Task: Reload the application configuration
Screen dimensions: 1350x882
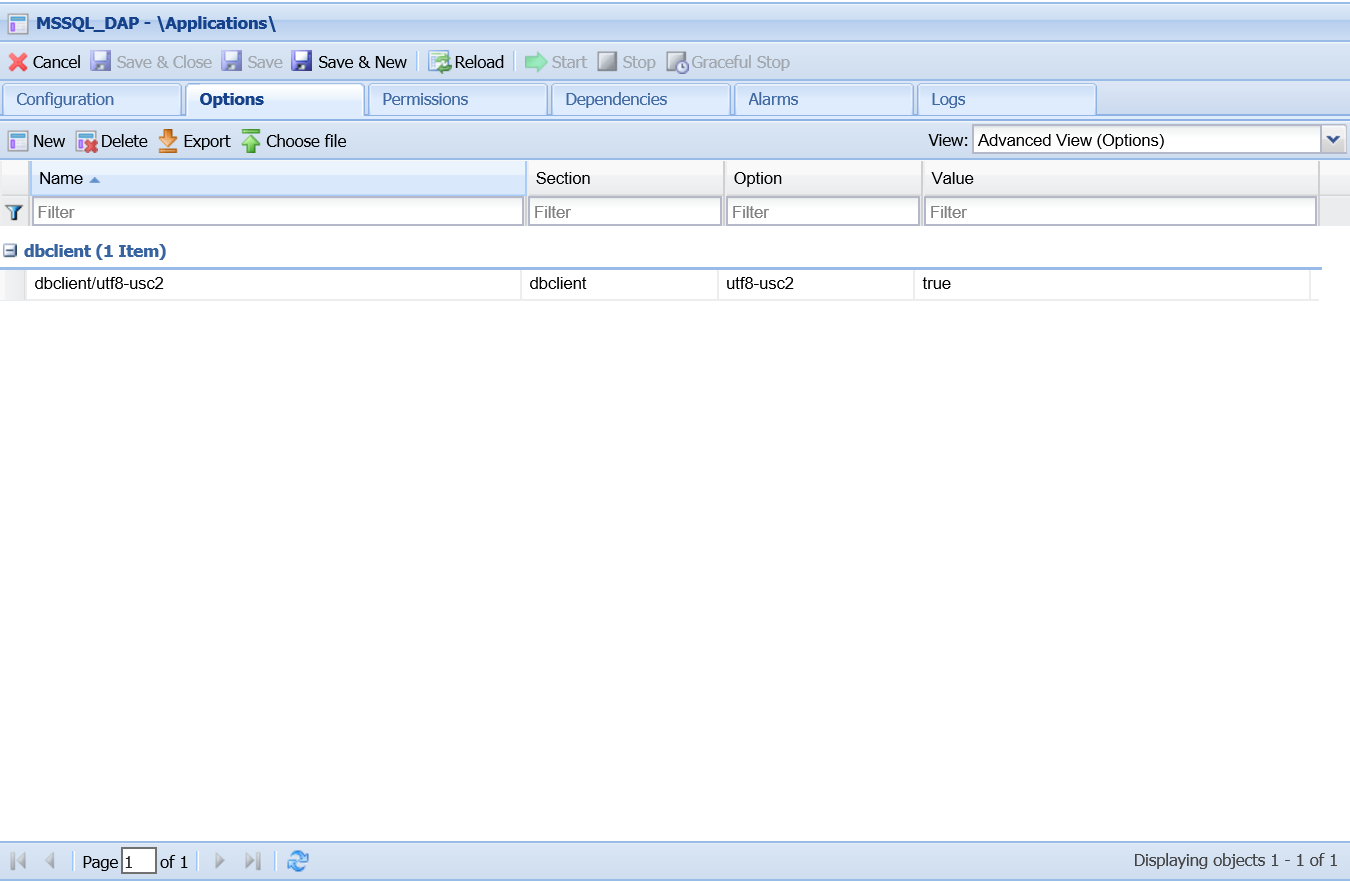Action: tap(466, 62)
